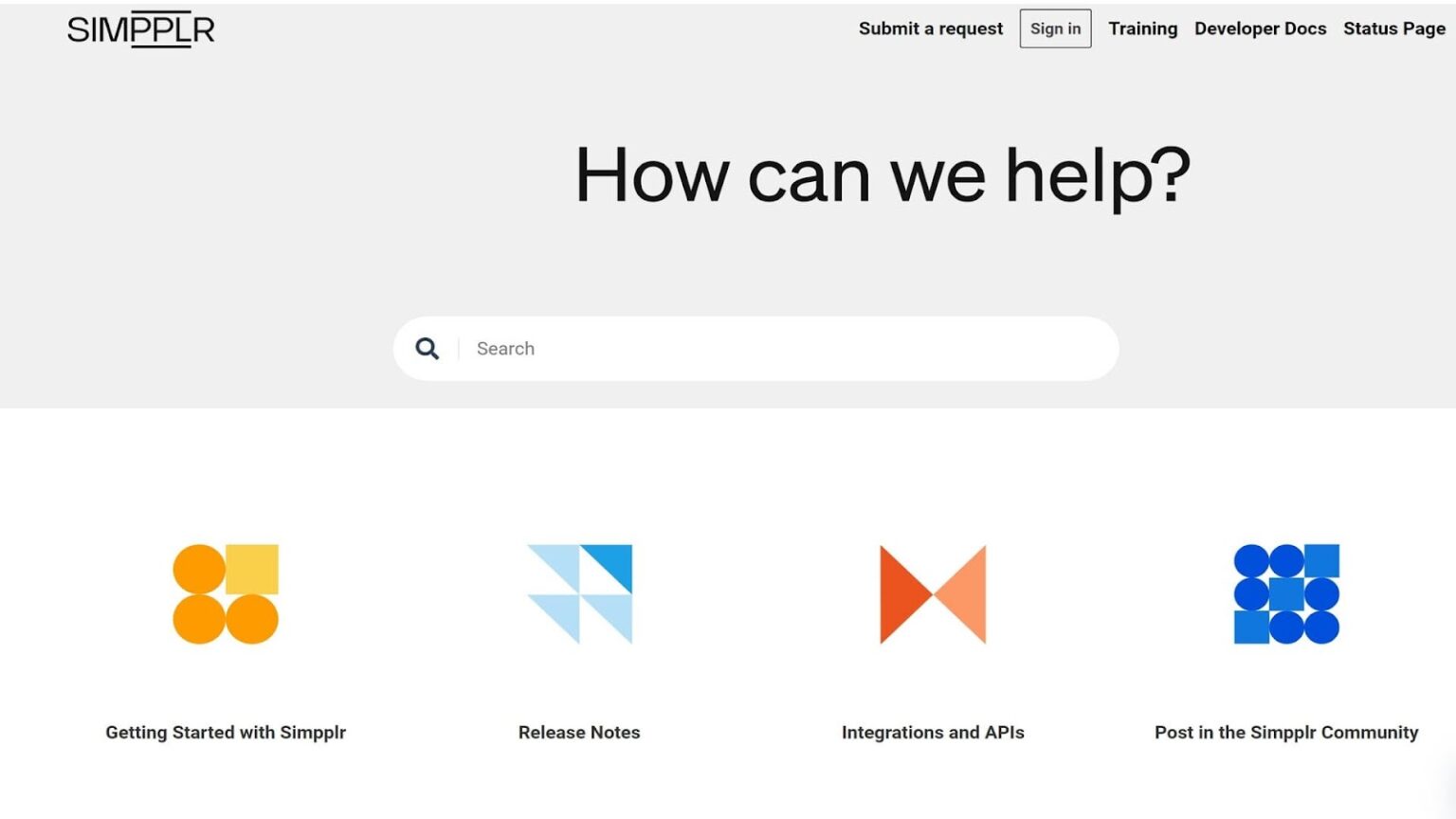
Task: Open the blue grid Community icon
Action: 1285,594
